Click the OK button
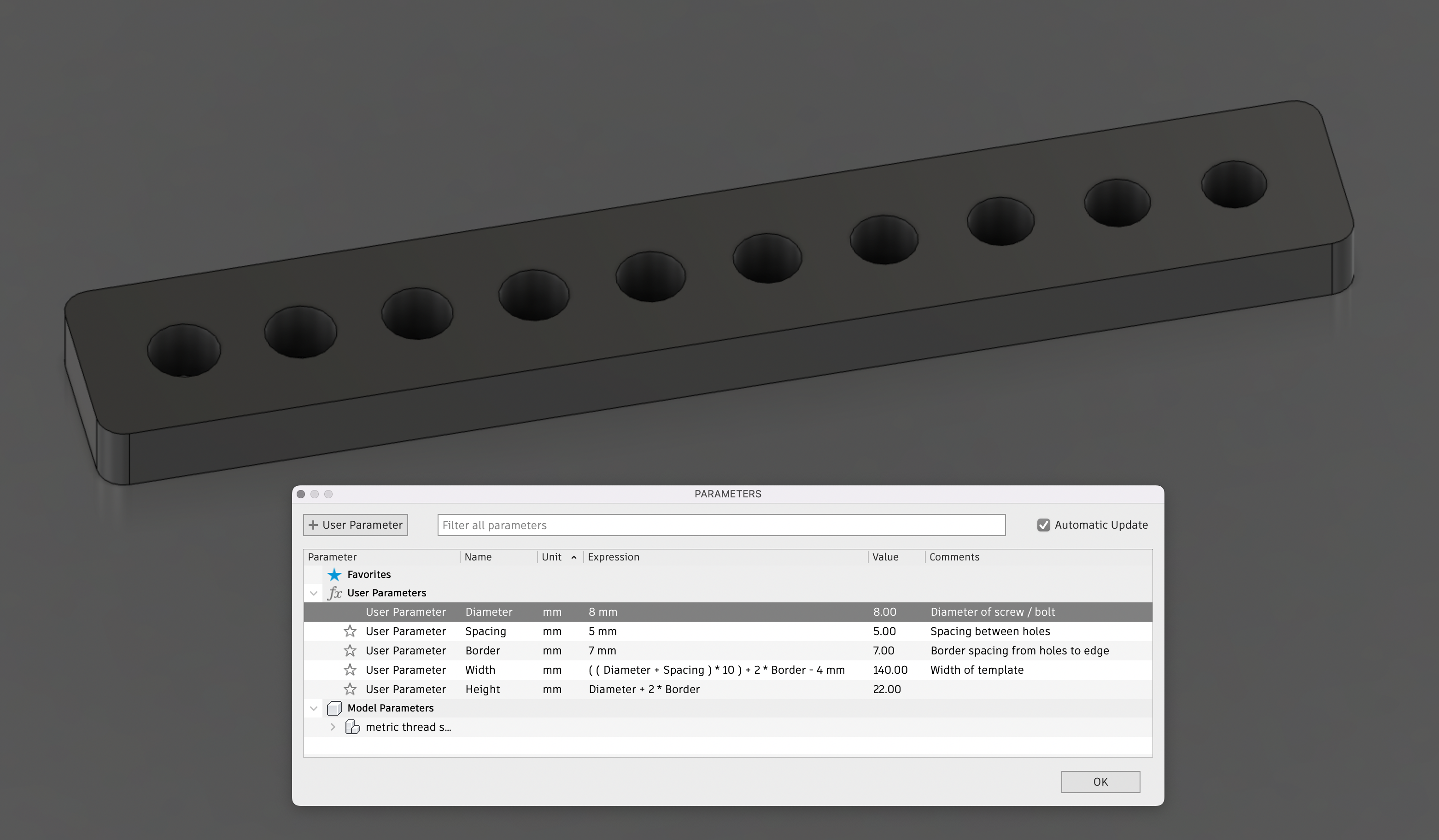 pos(1100,782)
